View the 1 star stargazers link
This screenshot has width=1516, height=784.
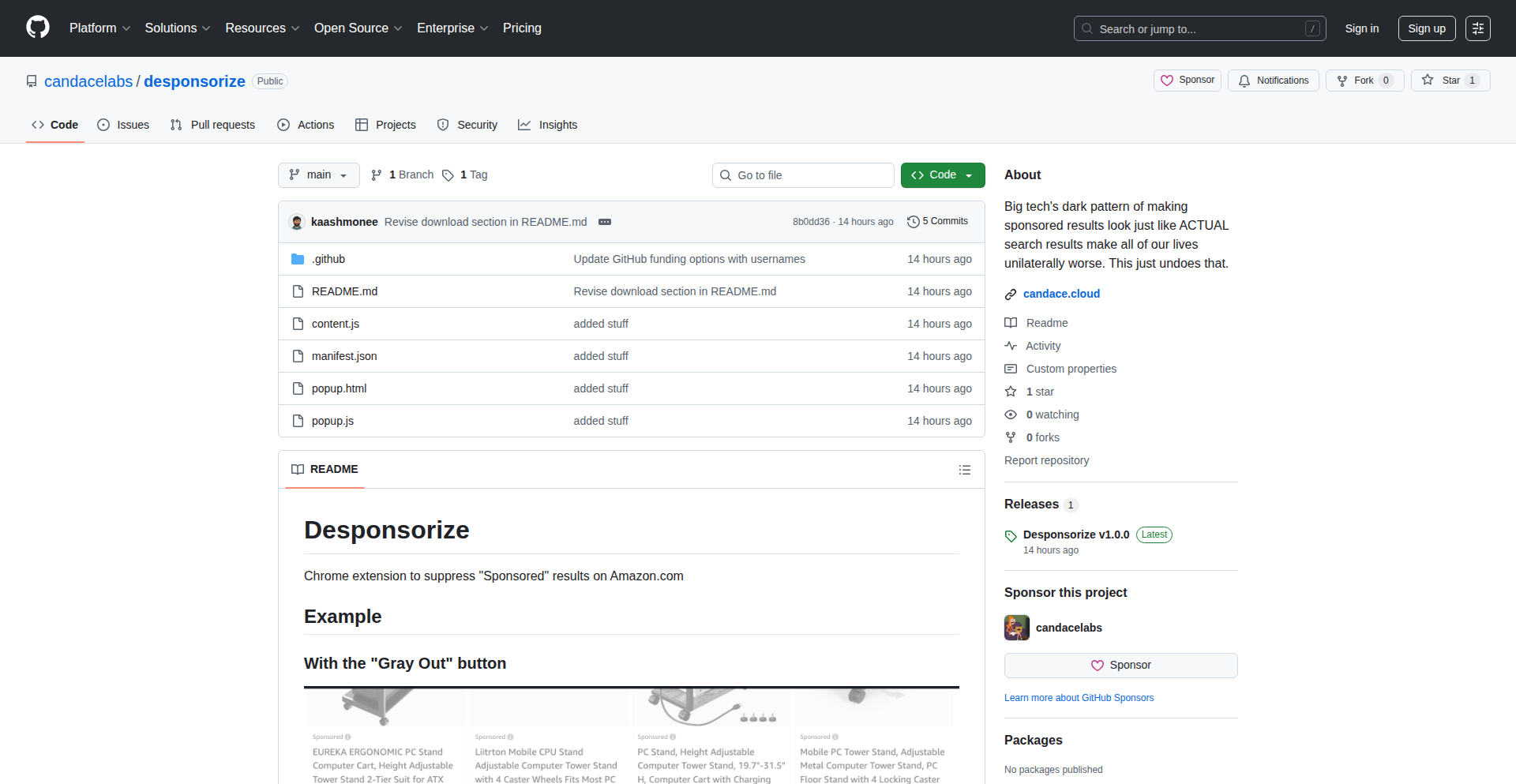pos(1030,392)
